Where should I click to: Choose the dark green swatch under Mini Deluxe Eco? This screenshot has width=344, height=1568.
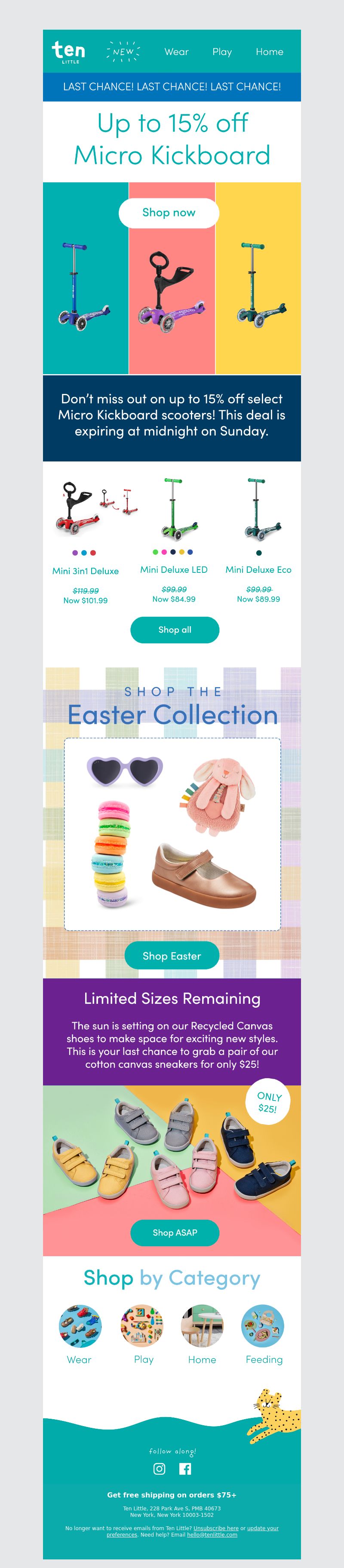(259, 553)
